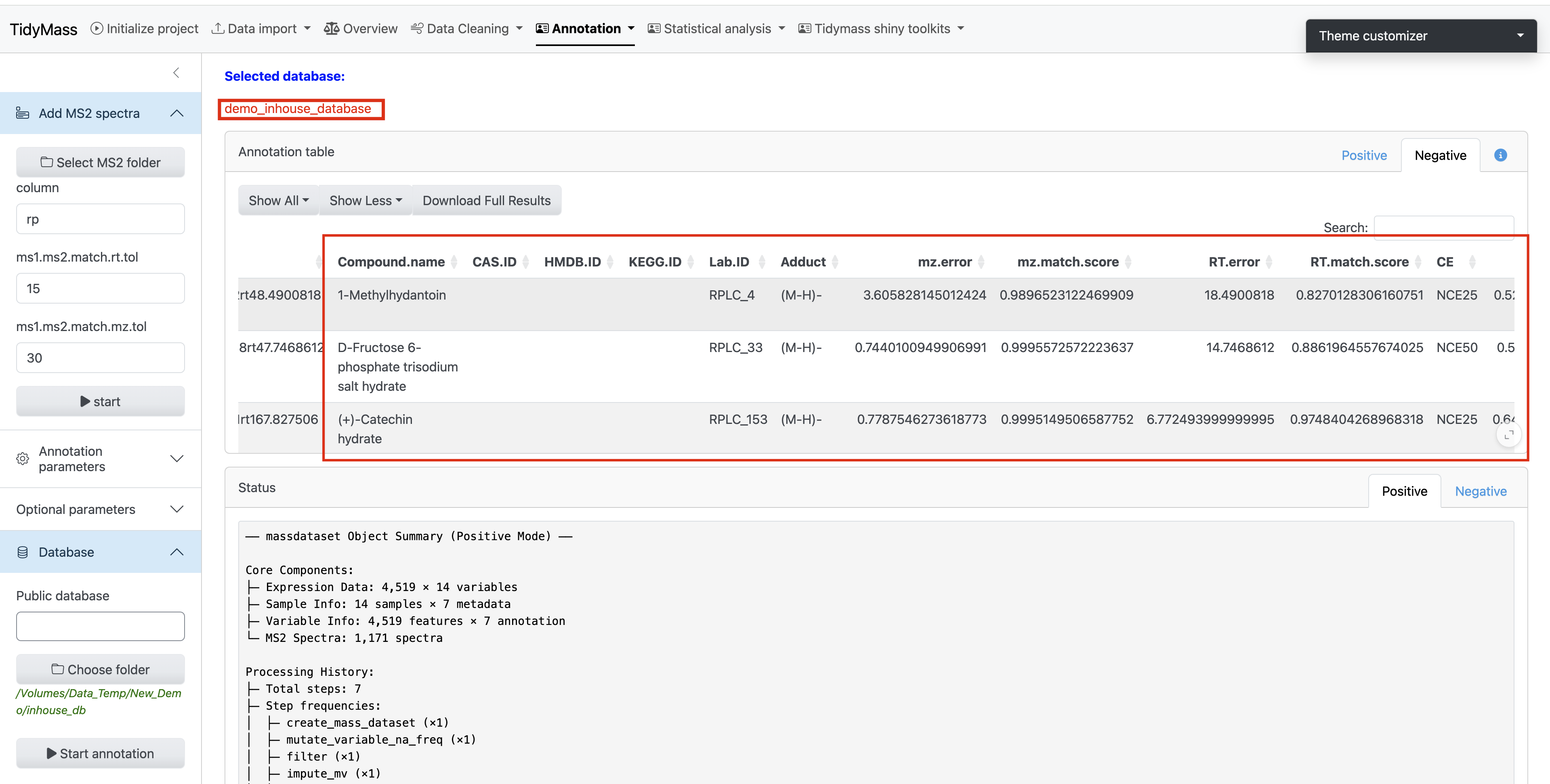Expand the Optional parameters section
Screen dimensions: 1550x784
101,509
